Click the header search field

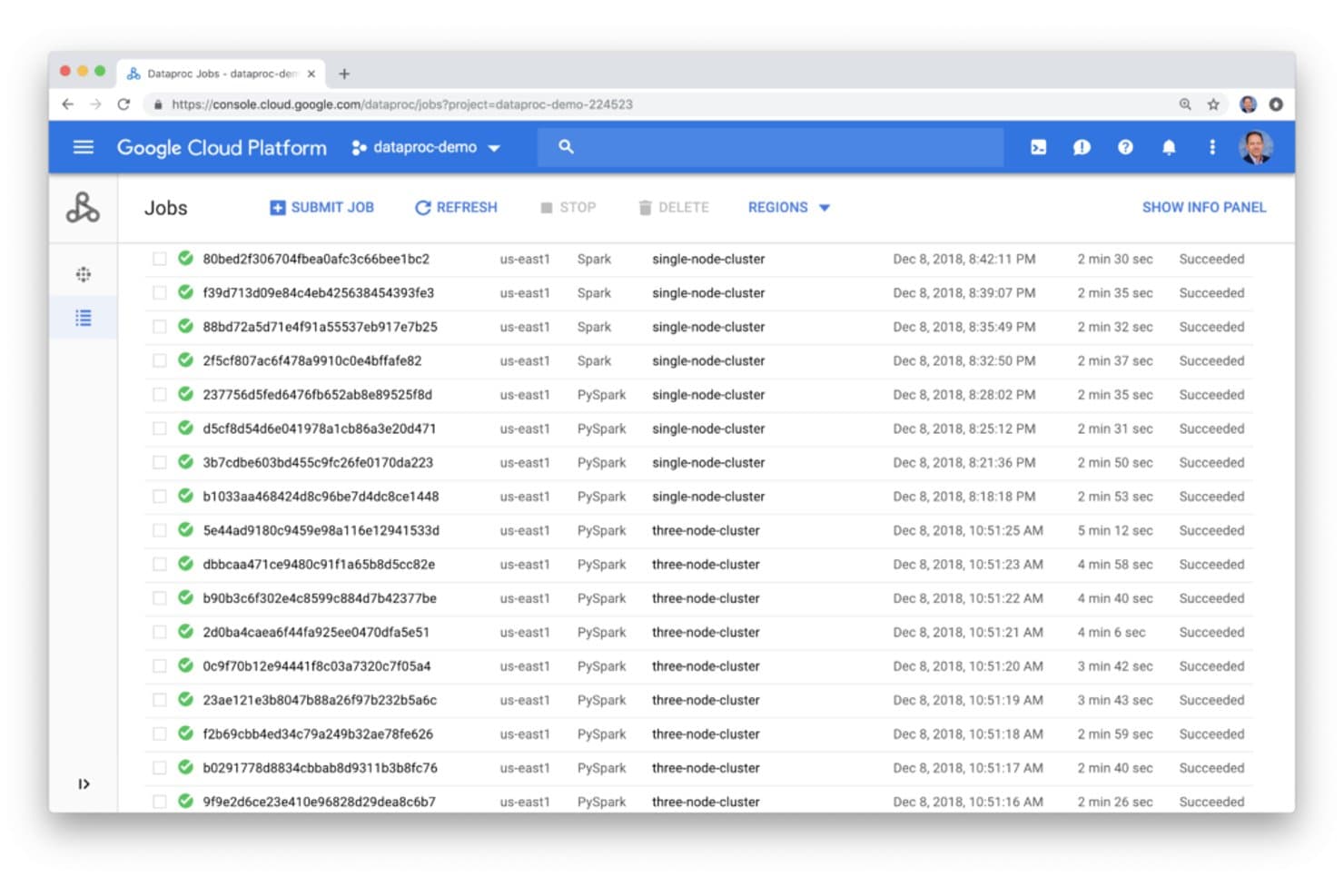tap(770, 147)
